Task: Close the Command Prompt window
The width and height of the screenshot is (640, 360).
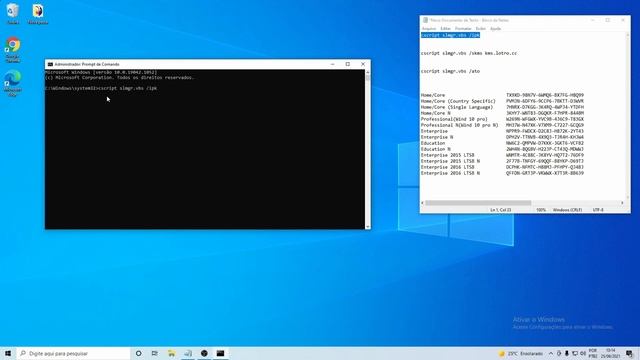Action: click(363, 64)
